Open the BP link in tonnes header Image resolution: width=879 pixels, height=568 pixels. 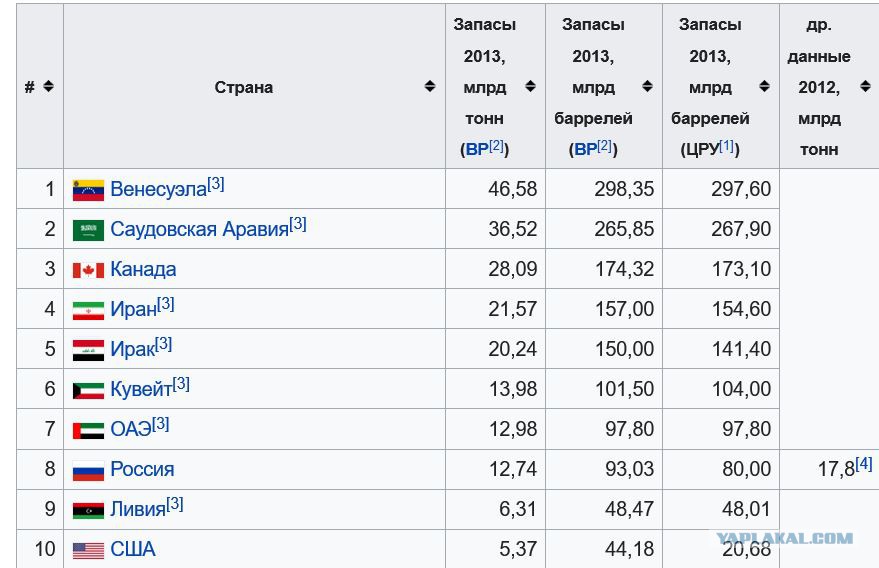click(477, 150)
